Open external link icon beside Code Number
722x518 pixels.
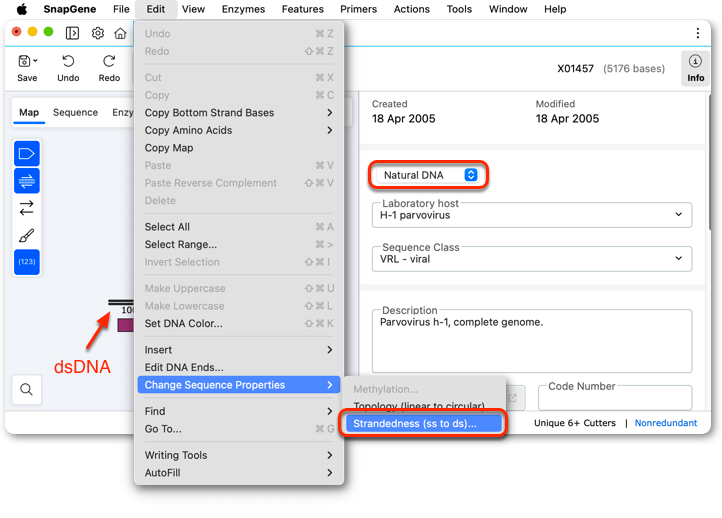[512, 397]
